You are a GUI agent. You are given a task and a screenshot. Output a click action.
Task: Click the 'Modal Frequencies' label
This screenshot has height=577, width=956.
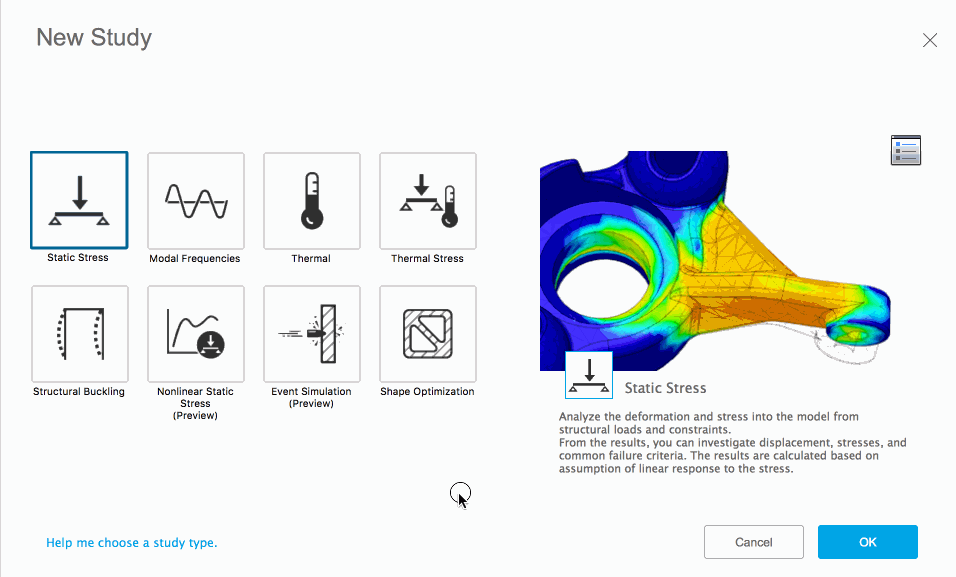194,259
